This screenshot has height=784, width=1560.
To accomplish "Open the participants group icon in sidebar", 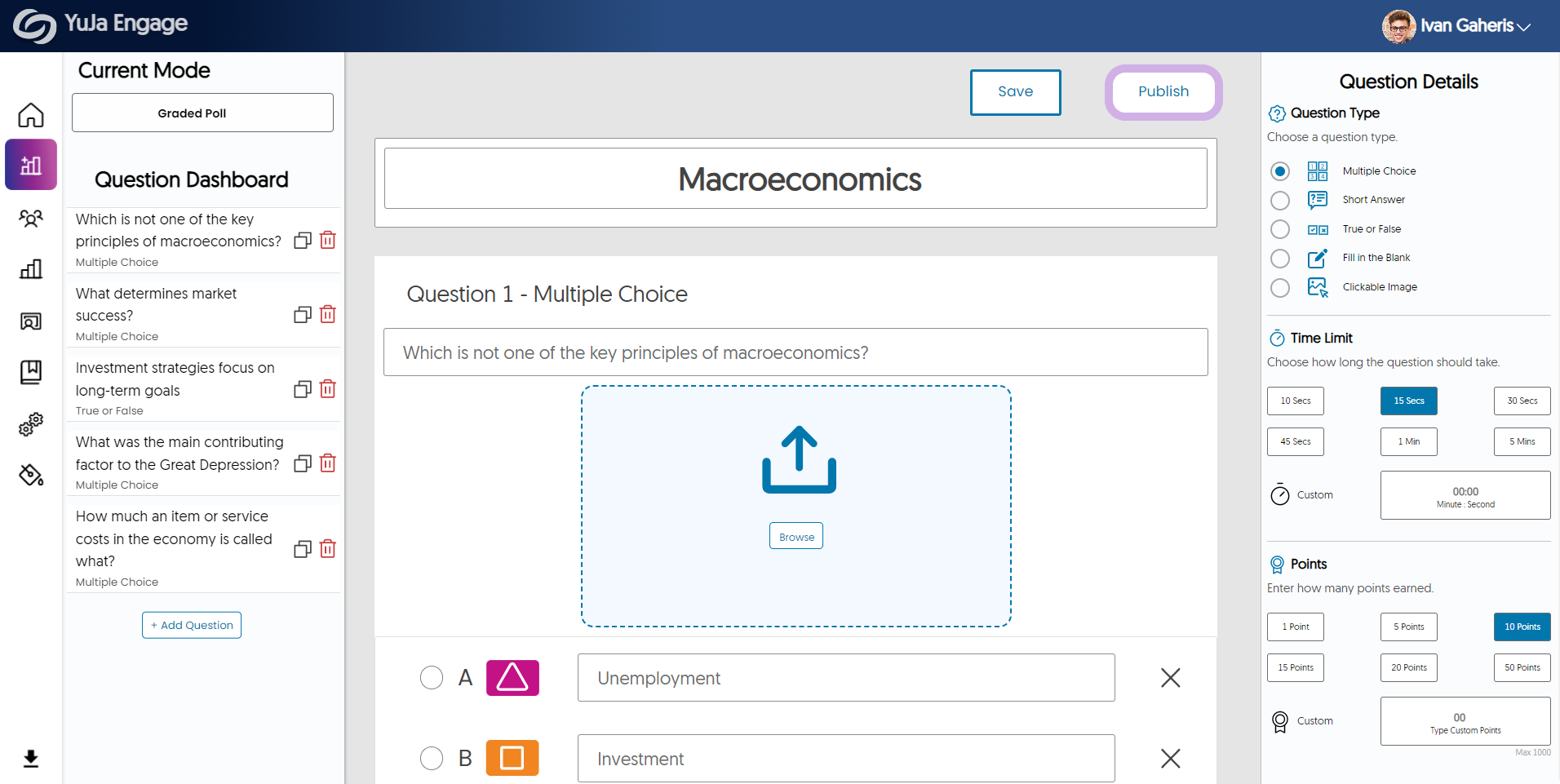I will coord(31,219).
